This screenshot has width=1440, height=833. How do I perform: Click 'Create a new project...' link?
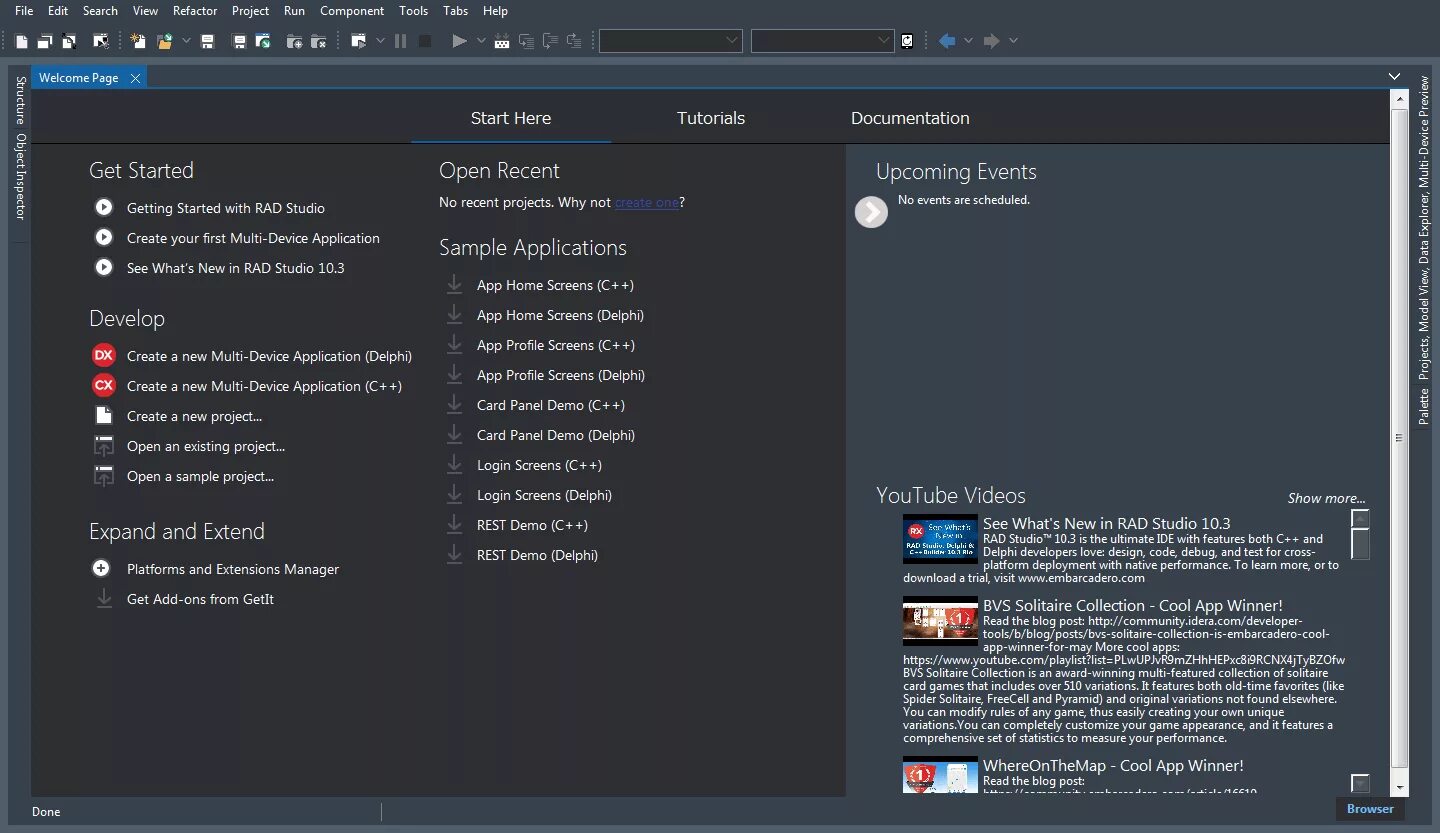194,416
